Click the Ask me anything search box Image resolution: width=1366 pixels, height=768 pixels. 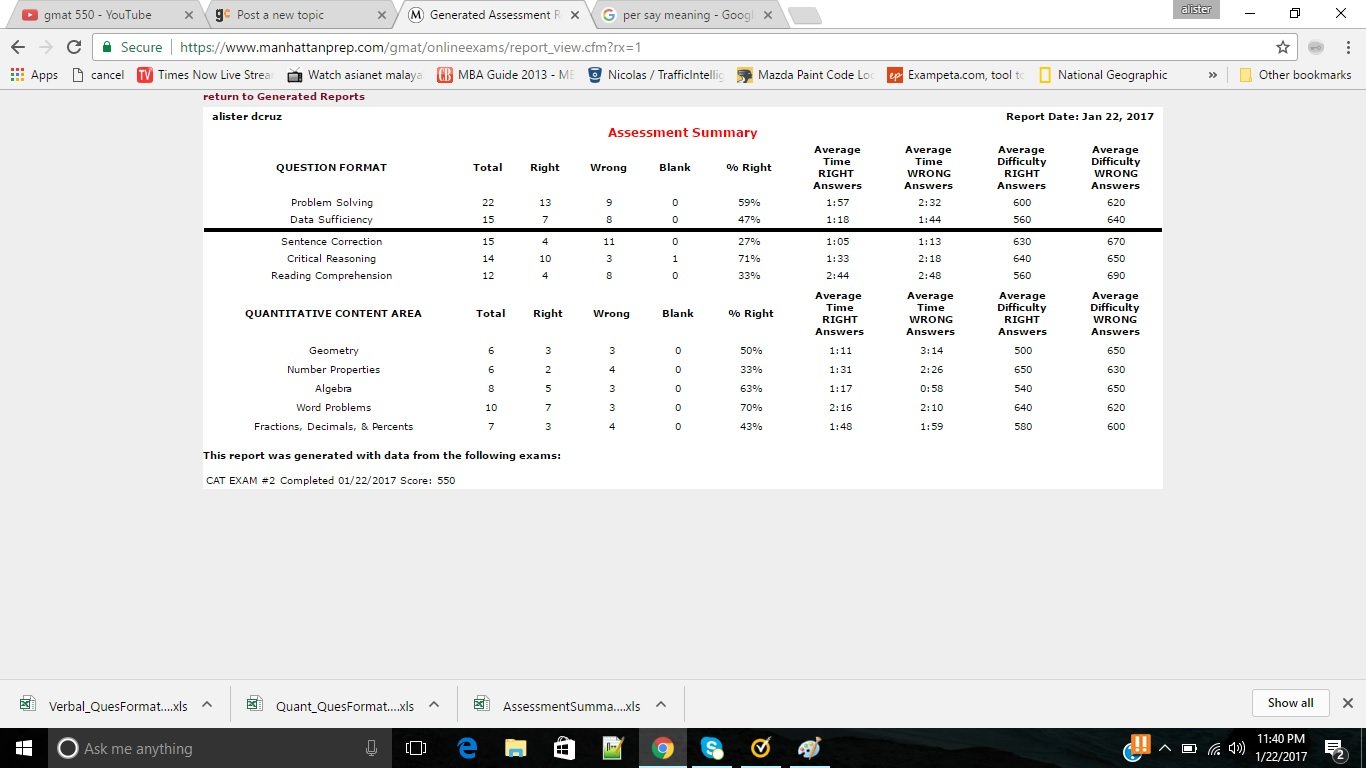pos(210,748)
